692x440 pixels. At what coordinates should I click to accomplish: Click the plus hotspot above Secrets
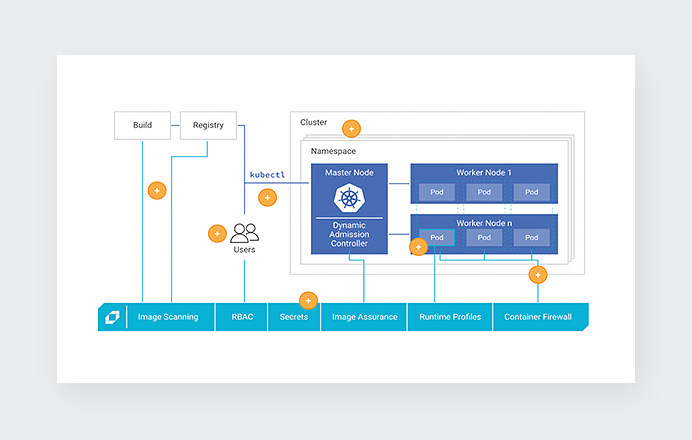pyautogui.click(x=308, y=301)
